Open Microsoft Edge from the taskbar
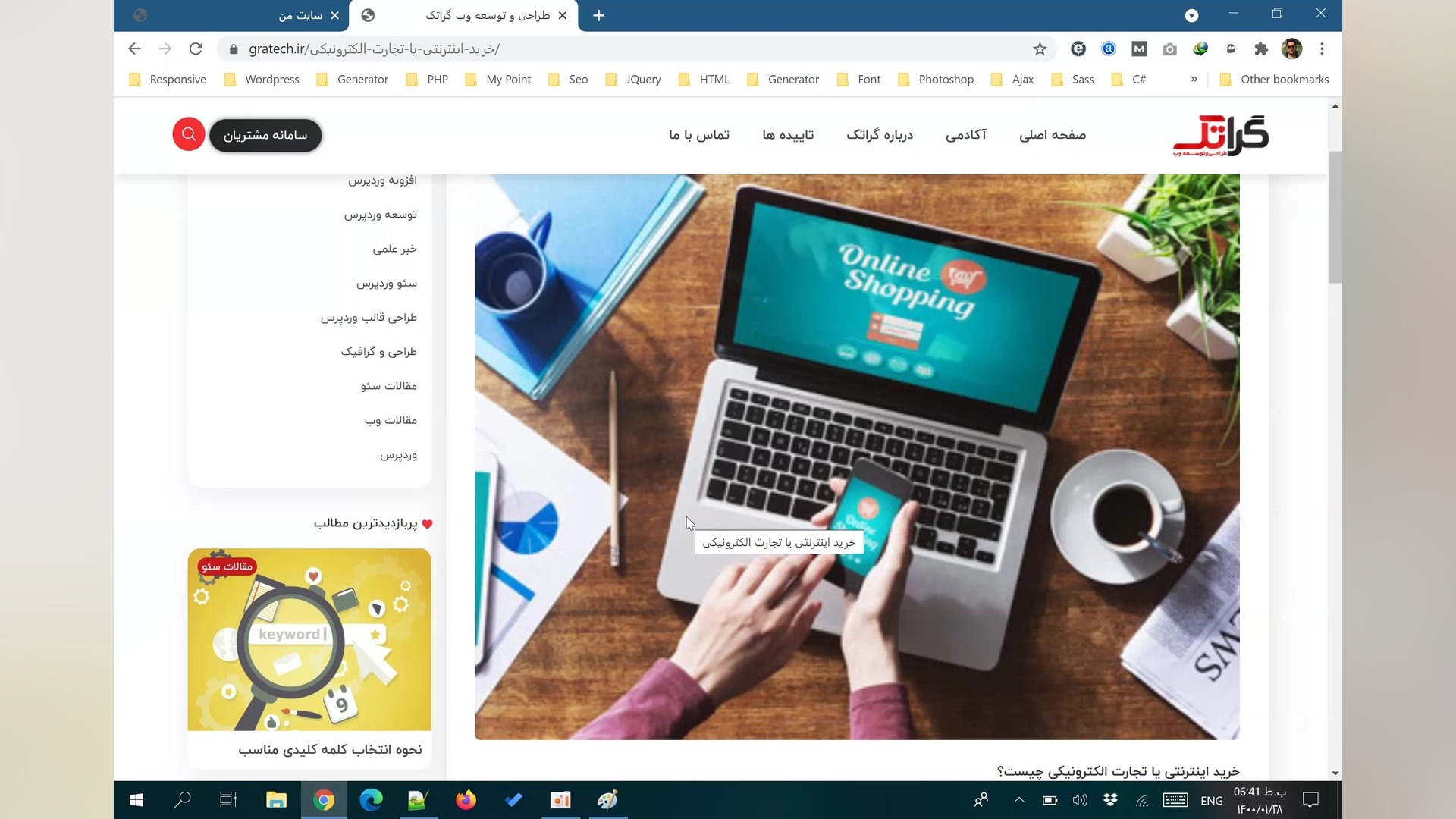 (x=371, y=800)
